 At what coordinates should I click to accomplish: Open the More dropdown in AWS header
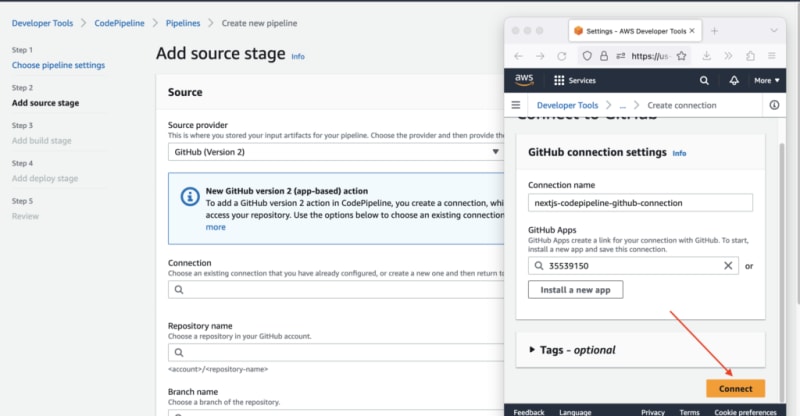click(767, 81)
